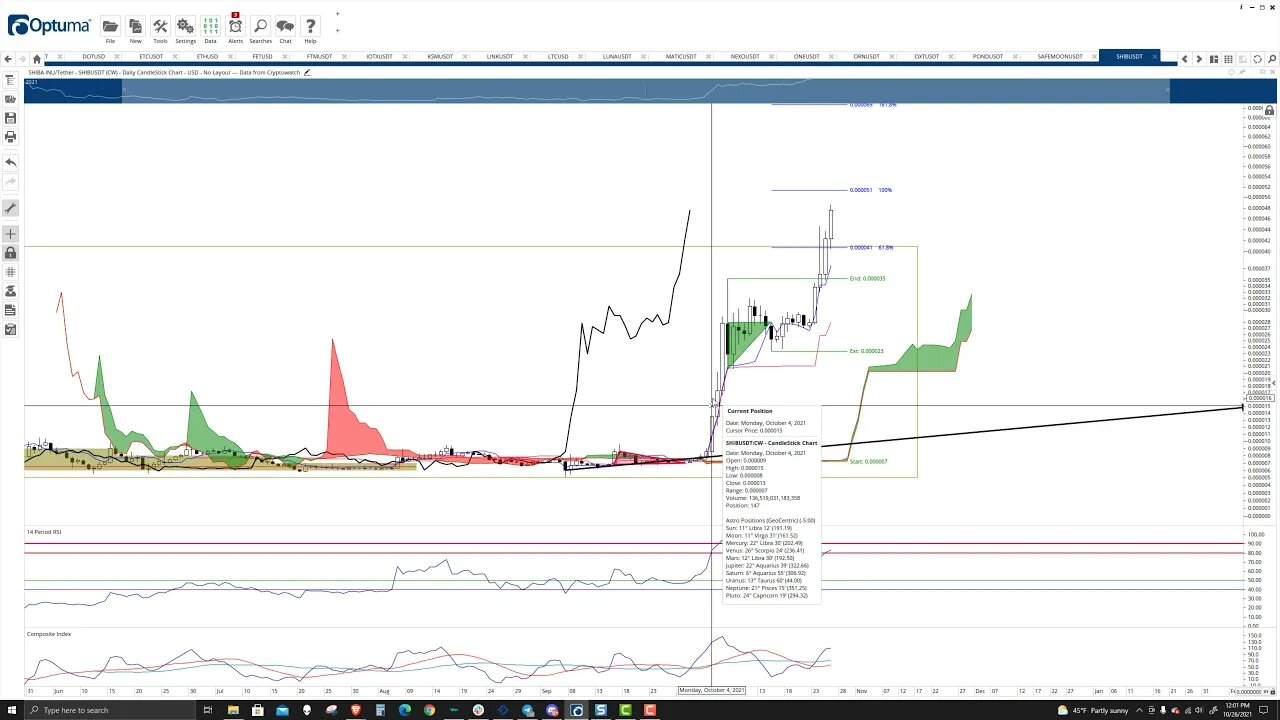Image resolution: width=1280 pixels, height=720 pixels.
Task: Click the crosshair plus icon in left sidebar
Action: (11, 234)
